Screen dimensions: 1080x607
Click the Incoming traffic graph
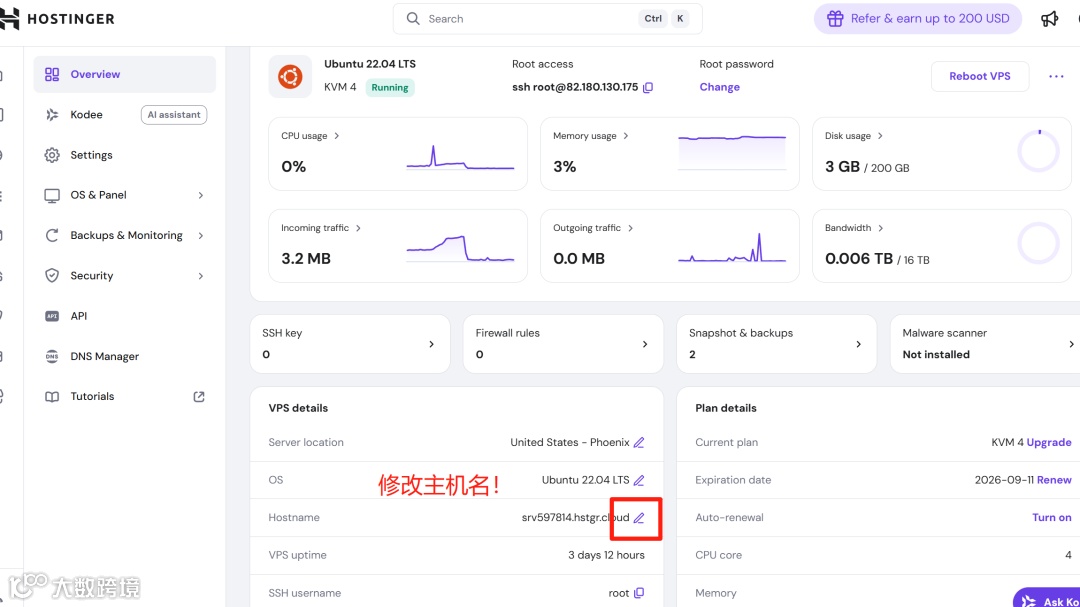(460, 249)
